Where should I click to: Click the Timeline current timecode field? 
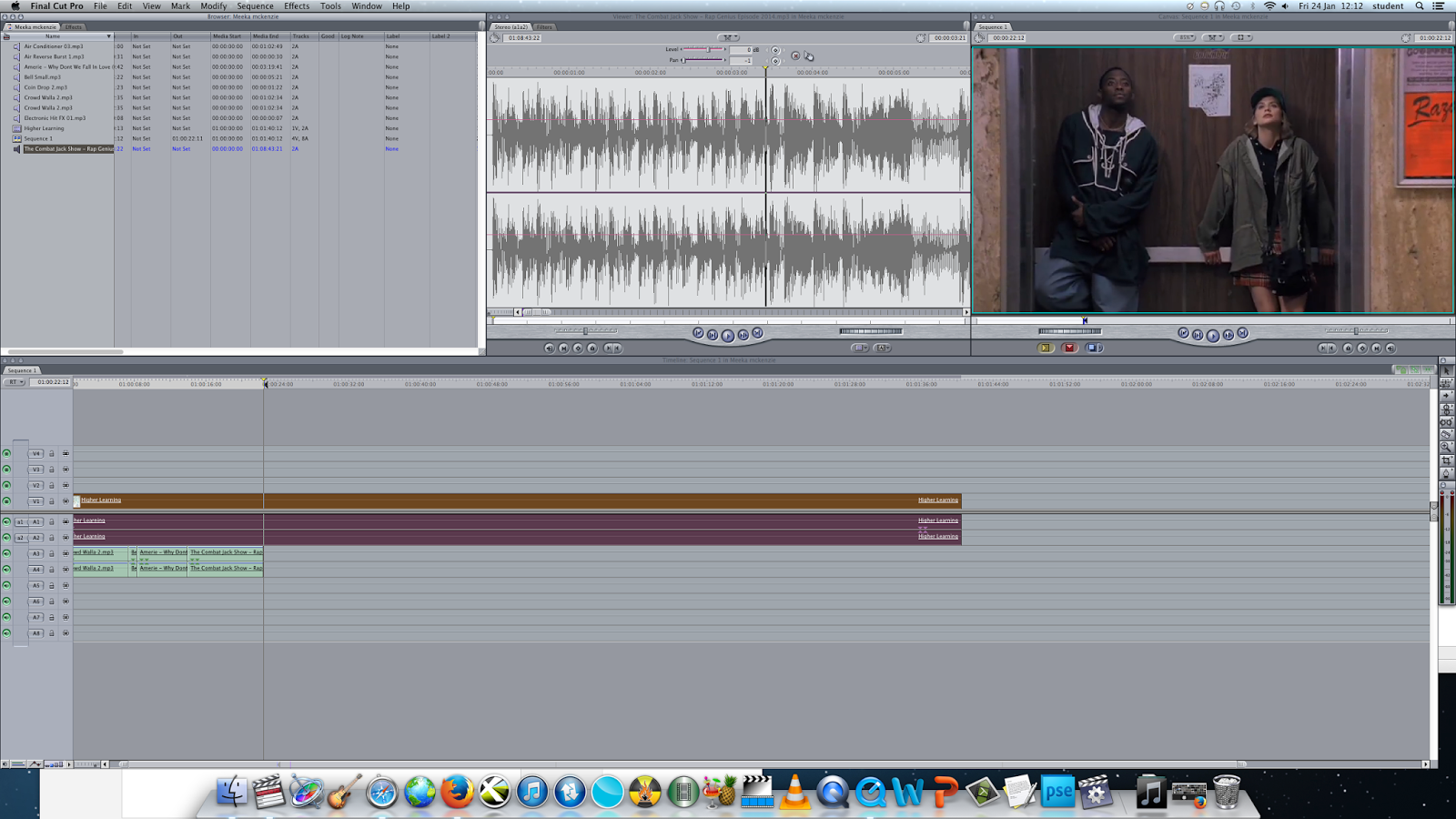pyautogui.click(x=50, y=382)
